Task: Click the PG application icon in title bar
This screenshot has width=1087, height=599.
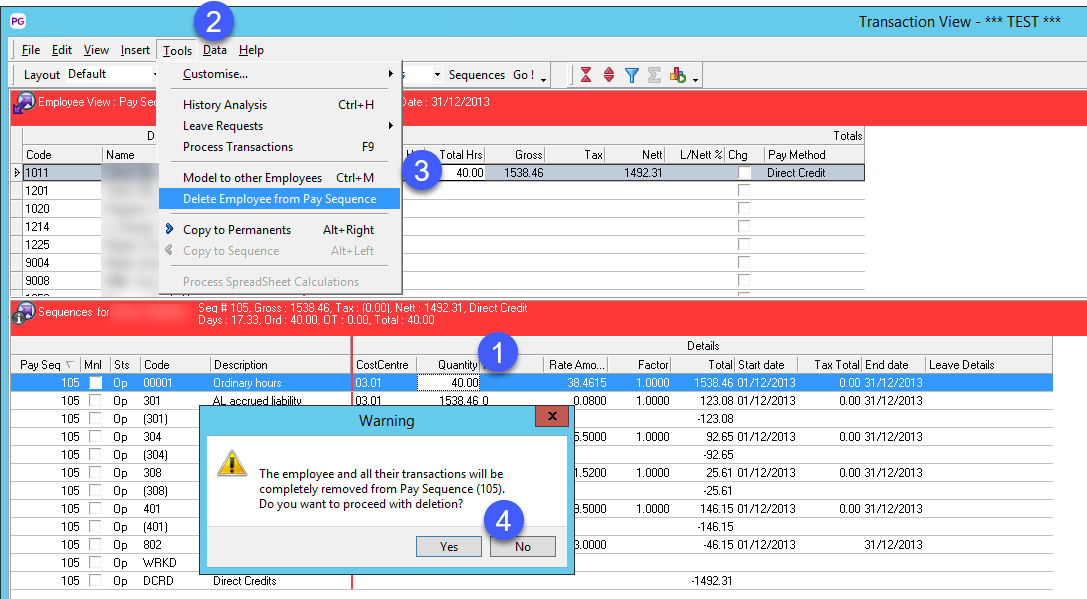Action: coord(18,21)
